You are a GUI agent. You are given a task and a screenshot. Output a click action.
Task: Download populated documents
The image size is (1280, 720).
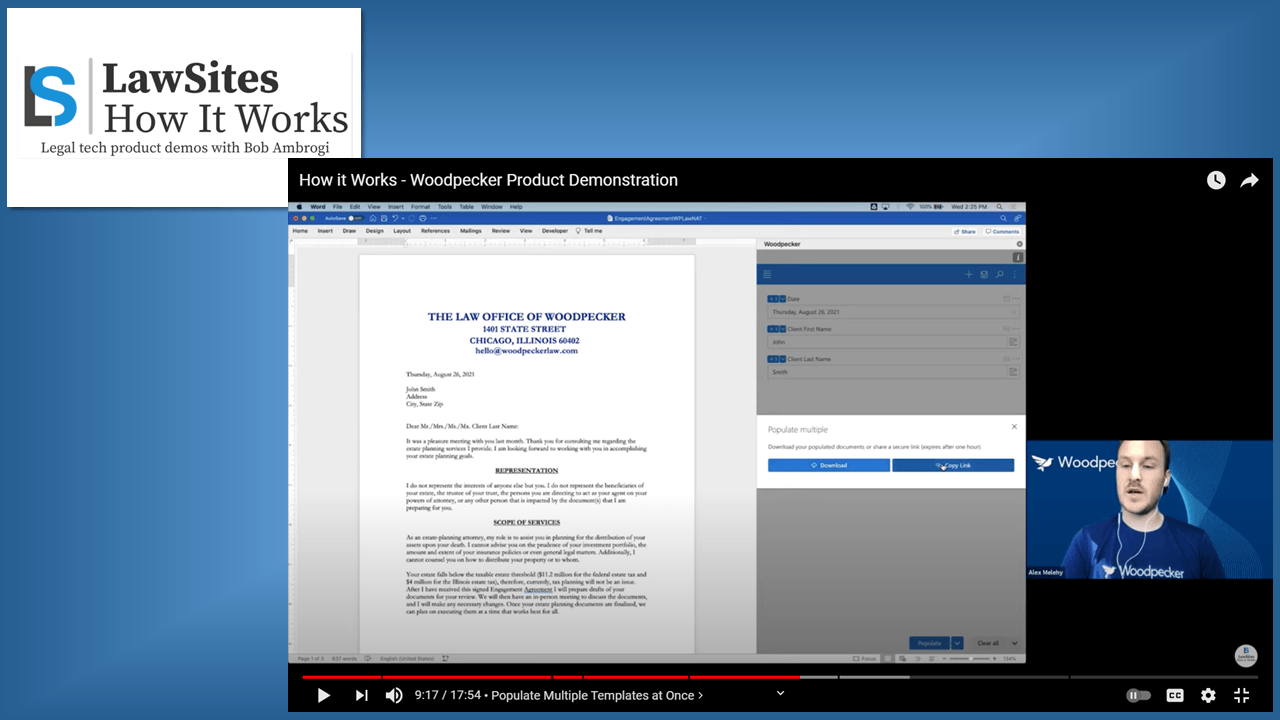[828, 465]
